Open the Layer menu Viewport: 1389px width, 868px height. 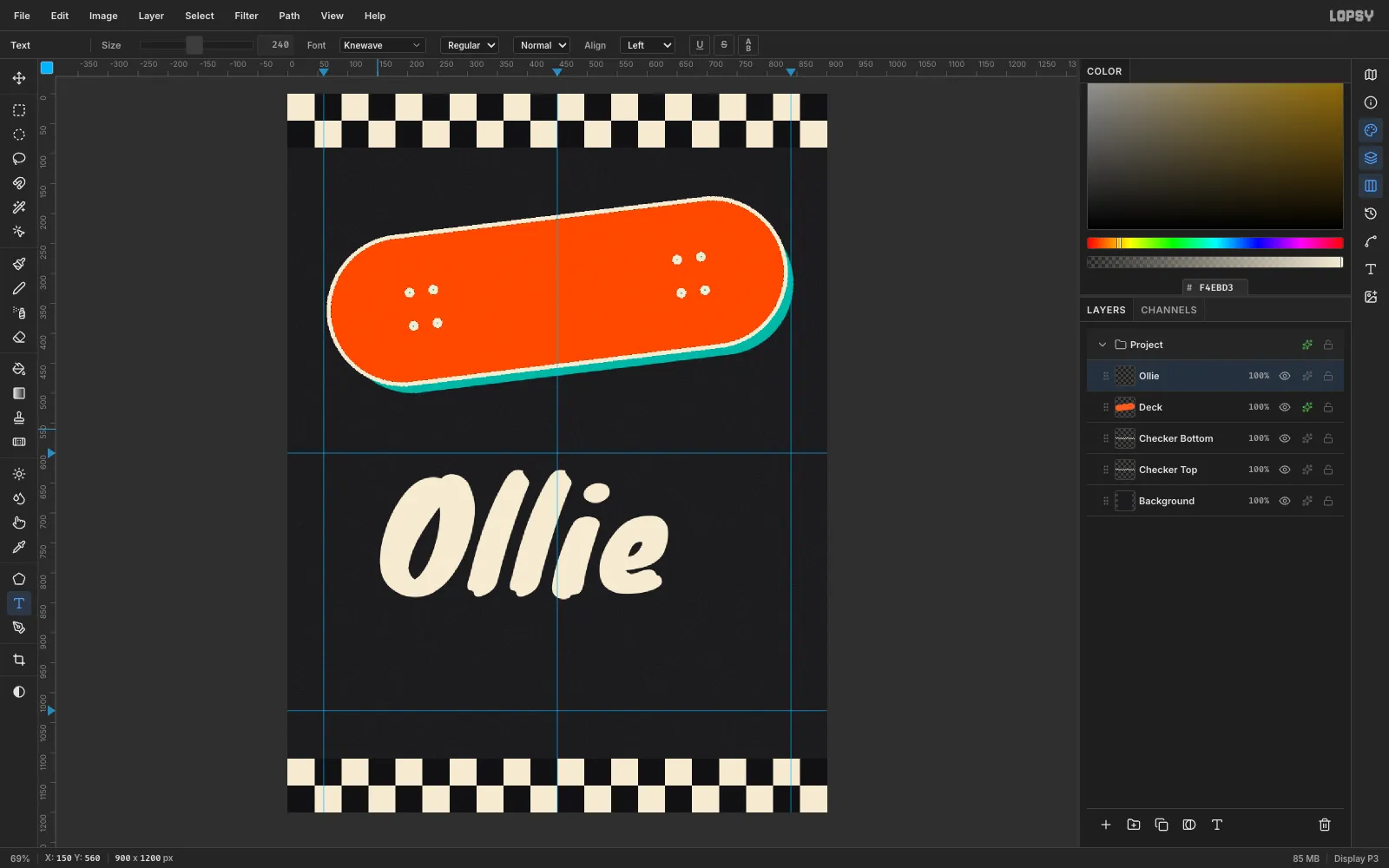(x=151, y=16)
